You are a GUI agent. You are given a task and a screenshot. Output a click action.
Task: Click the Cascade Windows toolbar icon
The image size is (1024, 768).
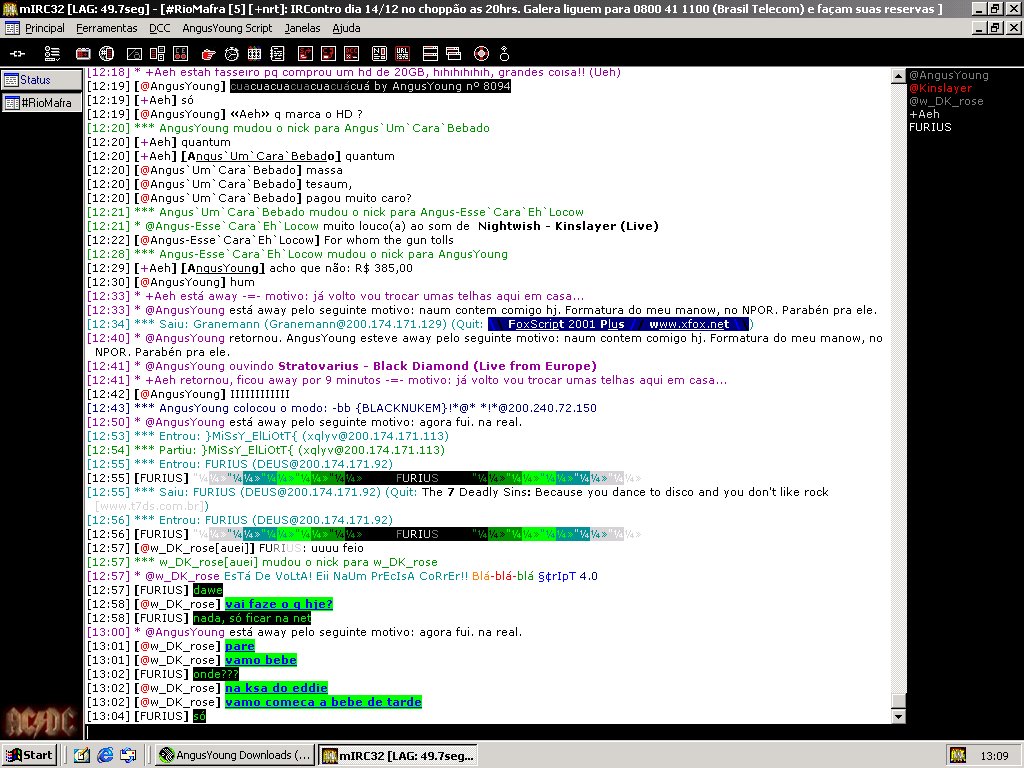(x=453, y=54)
